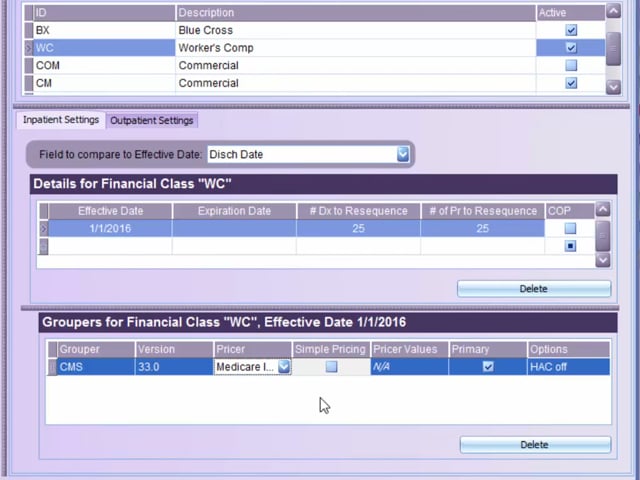Toggle Active checkbox in Worker's Comp row
The height and width of the screenshot is (480, 640).
pyautogui.click(x=571, y=48)
